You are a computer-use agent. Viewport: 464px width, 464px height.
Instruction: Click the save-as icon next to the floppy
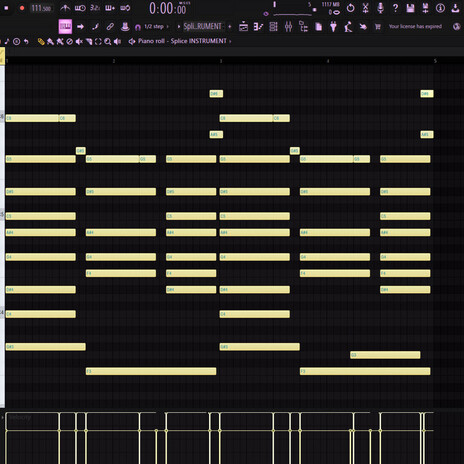[x=425, y=8]
